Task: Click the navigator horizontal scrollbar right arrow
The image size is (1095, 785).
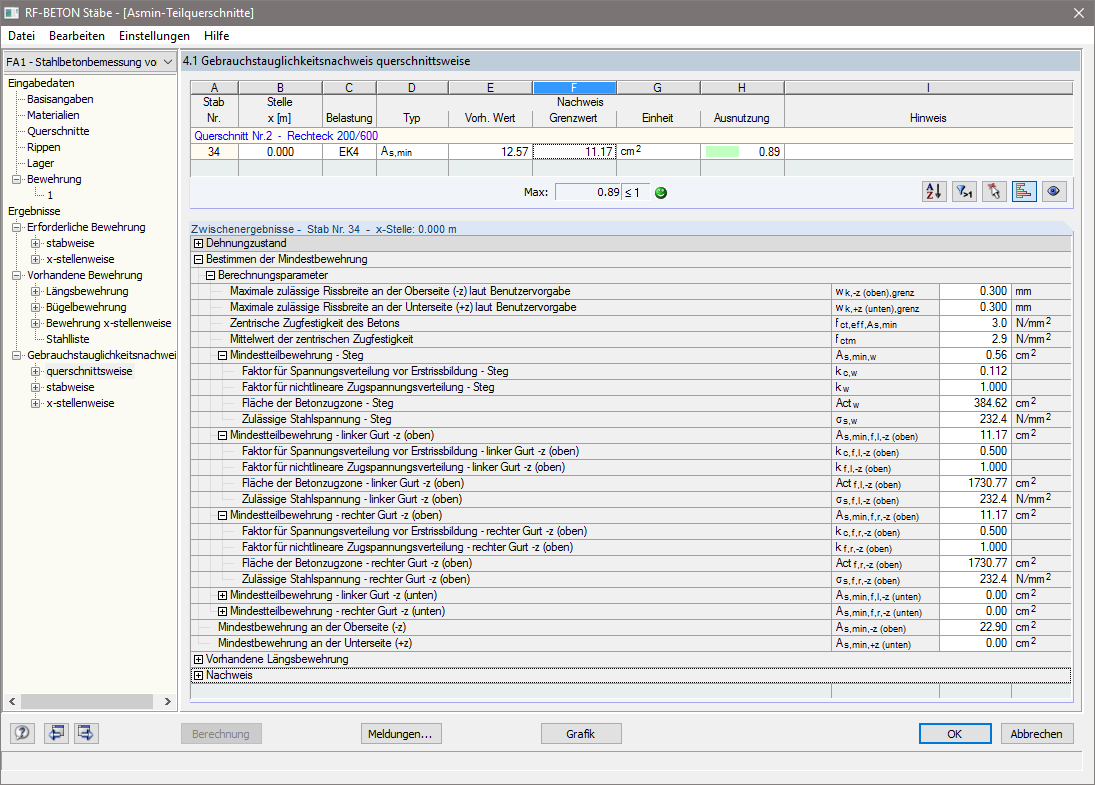Action: pyautogui.click(x=167, y=701)
